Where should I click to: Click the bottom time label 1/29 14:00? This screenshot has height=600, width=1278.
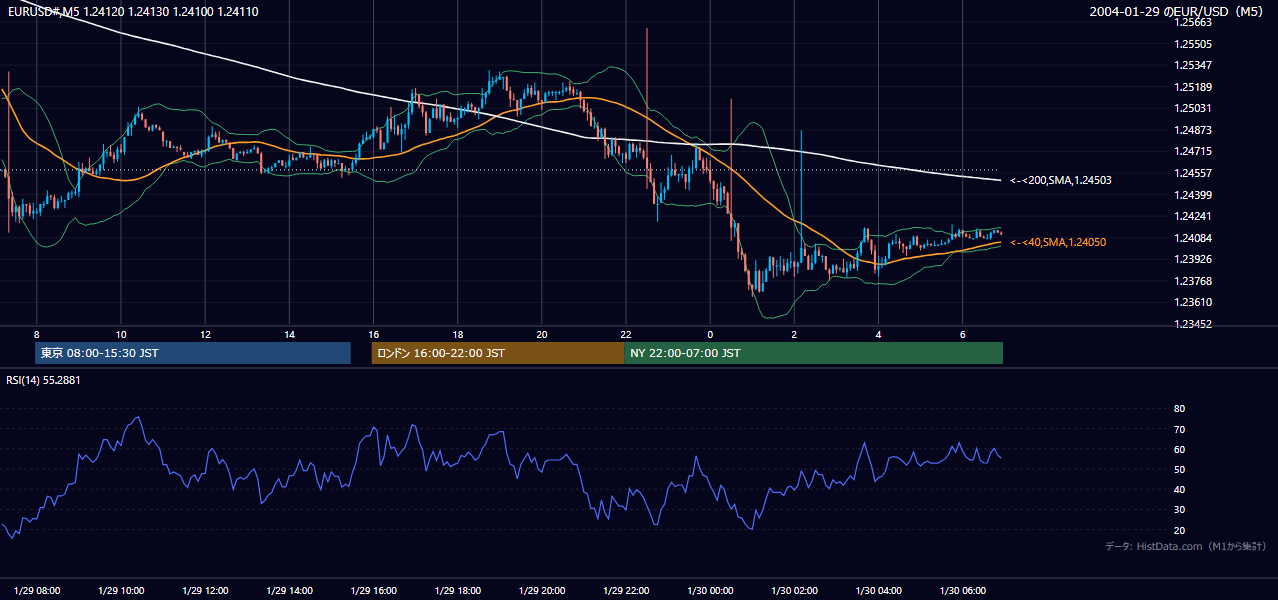coord(289,590)
